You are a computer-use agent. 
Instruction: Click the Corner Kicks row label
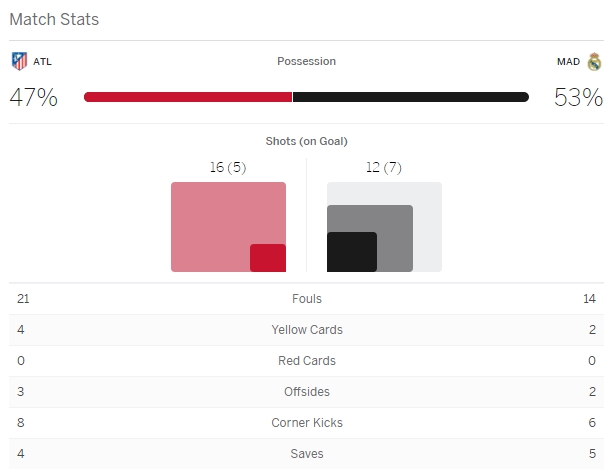tap(306, 423)
